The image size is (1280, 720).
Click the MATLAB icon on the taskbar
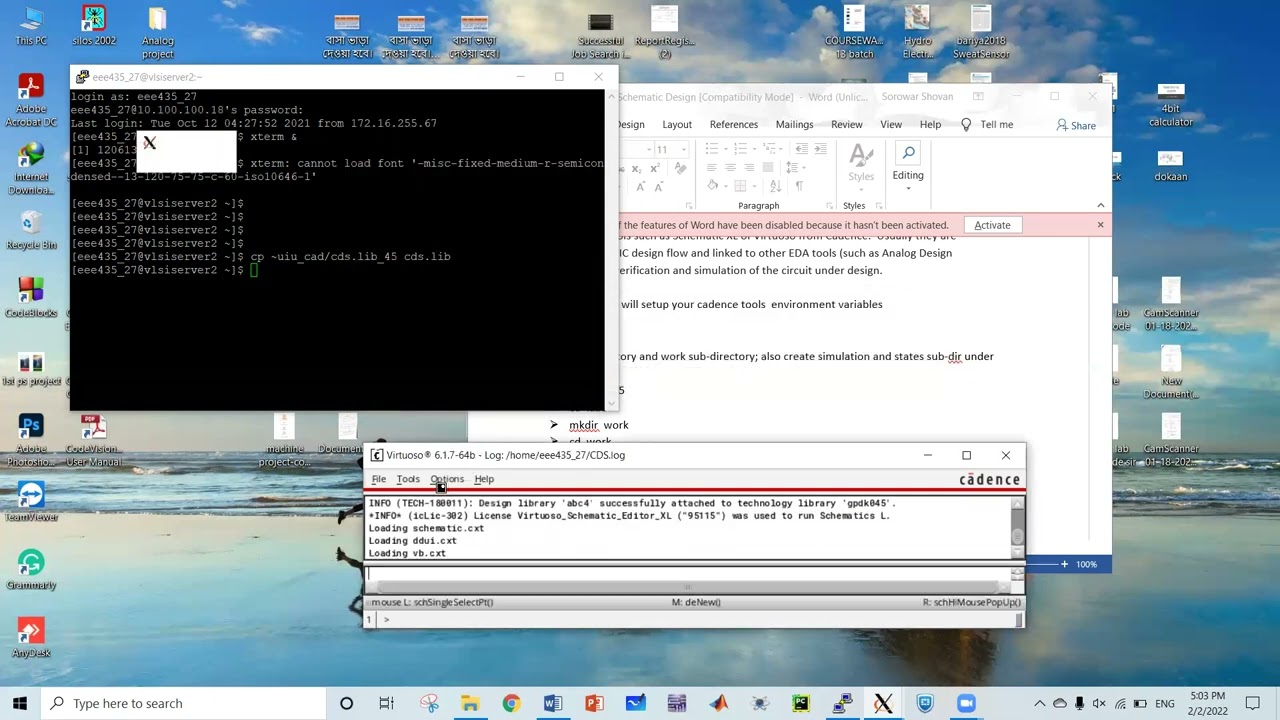click(x=719, y=703)
